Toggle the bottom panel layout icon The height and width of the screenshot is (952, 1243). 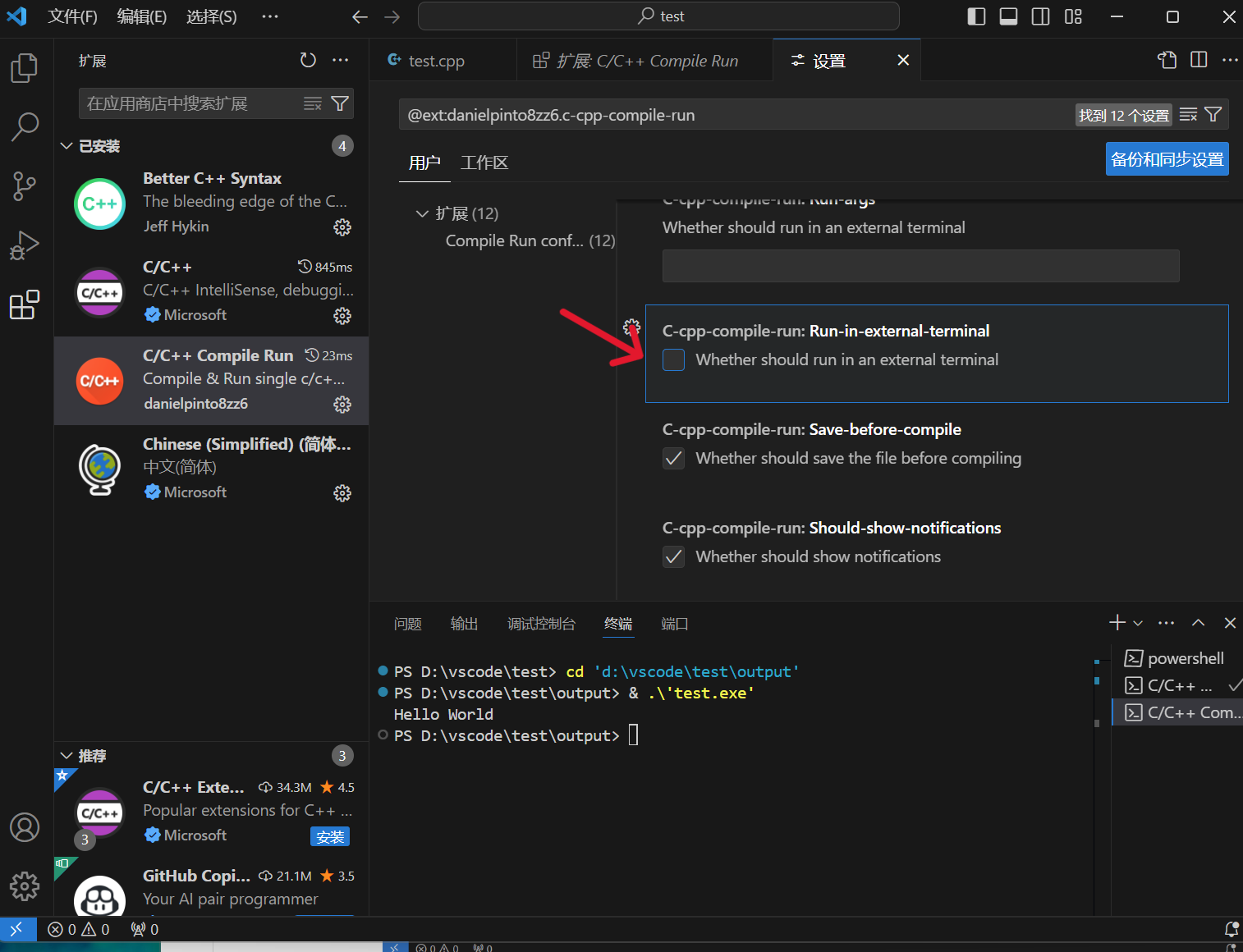pyautogui.click(x=1008, y=16)
